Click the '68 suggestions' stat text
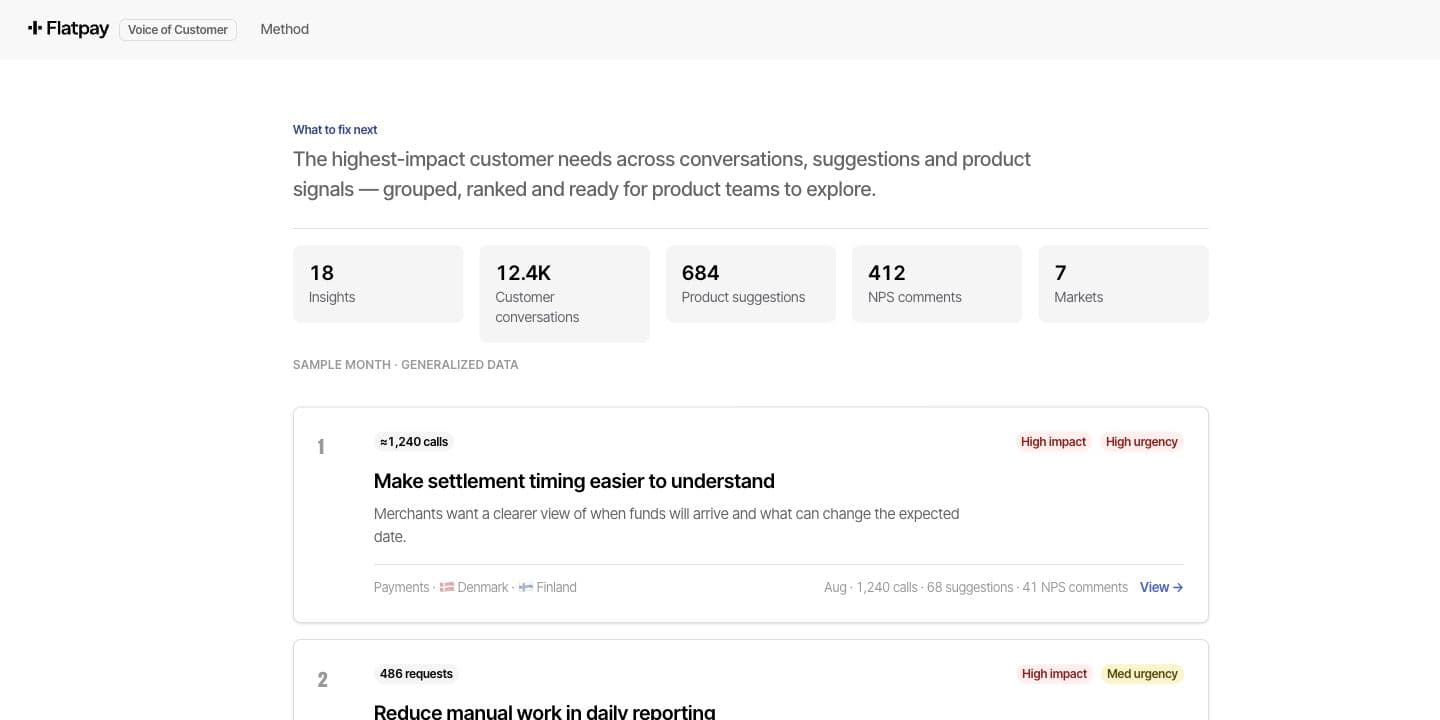This screenshot has width=1440, height=720. click(x=970, y=587)
